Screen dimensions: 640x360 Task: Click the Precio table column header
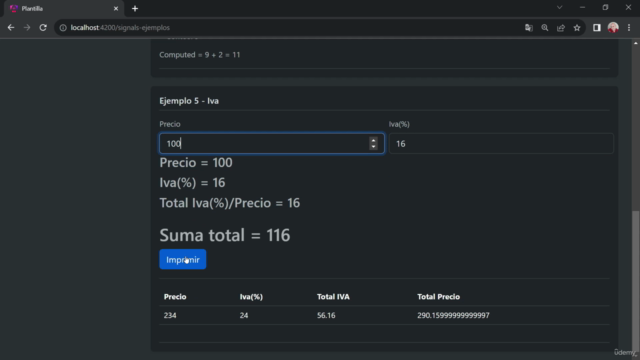(175, 297)
